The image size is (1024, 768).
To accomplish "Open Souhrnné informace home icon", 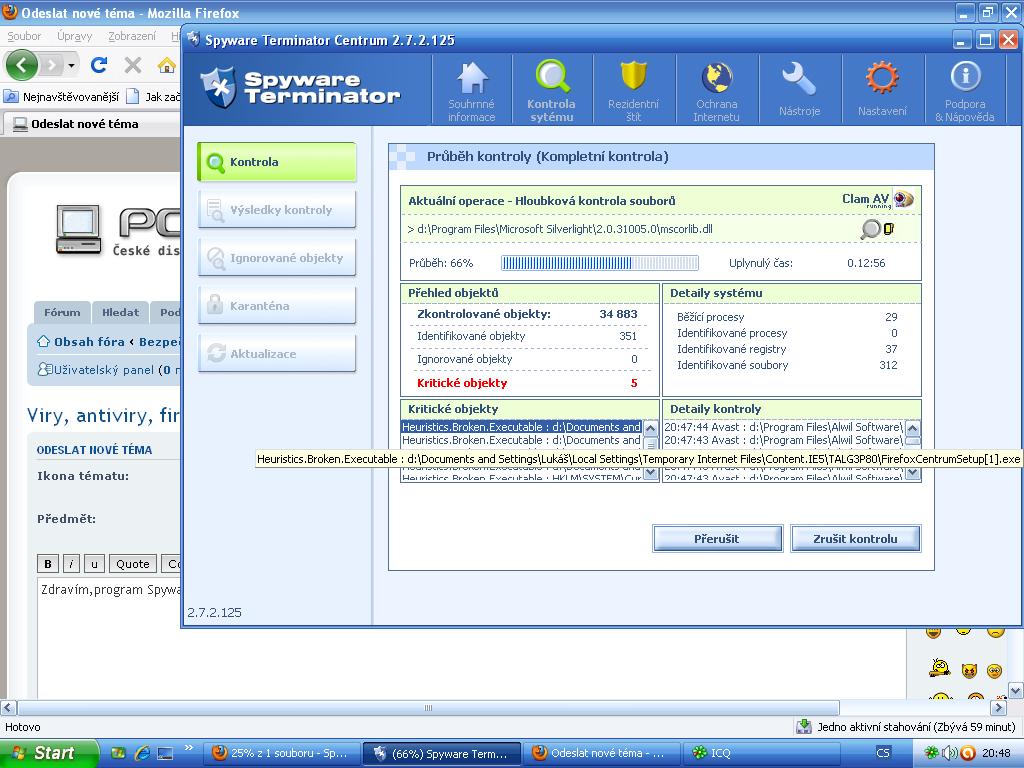I will click(x=472, y=78).
